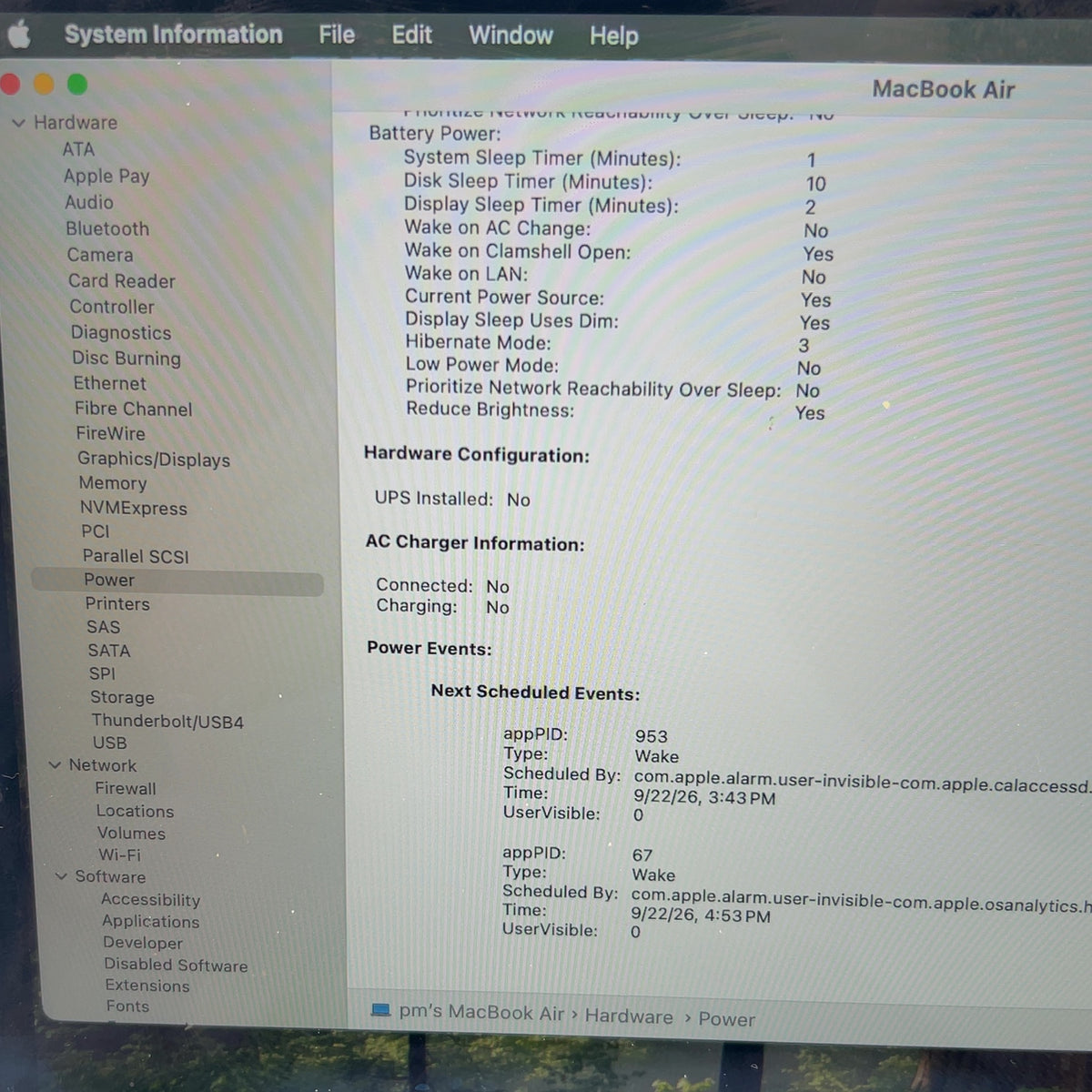Select Apple Pay in the sidebar

coord(106,177)
